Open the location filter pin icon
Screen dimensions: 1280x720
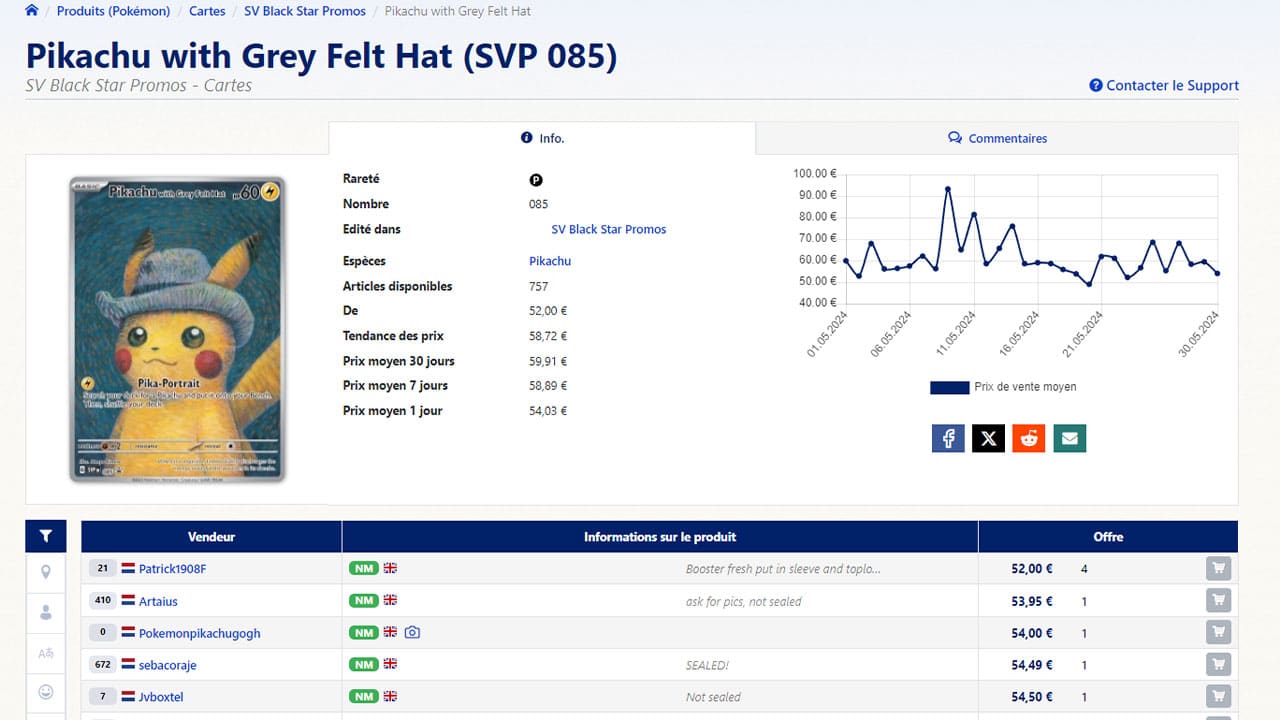click(x=46, y=572)
